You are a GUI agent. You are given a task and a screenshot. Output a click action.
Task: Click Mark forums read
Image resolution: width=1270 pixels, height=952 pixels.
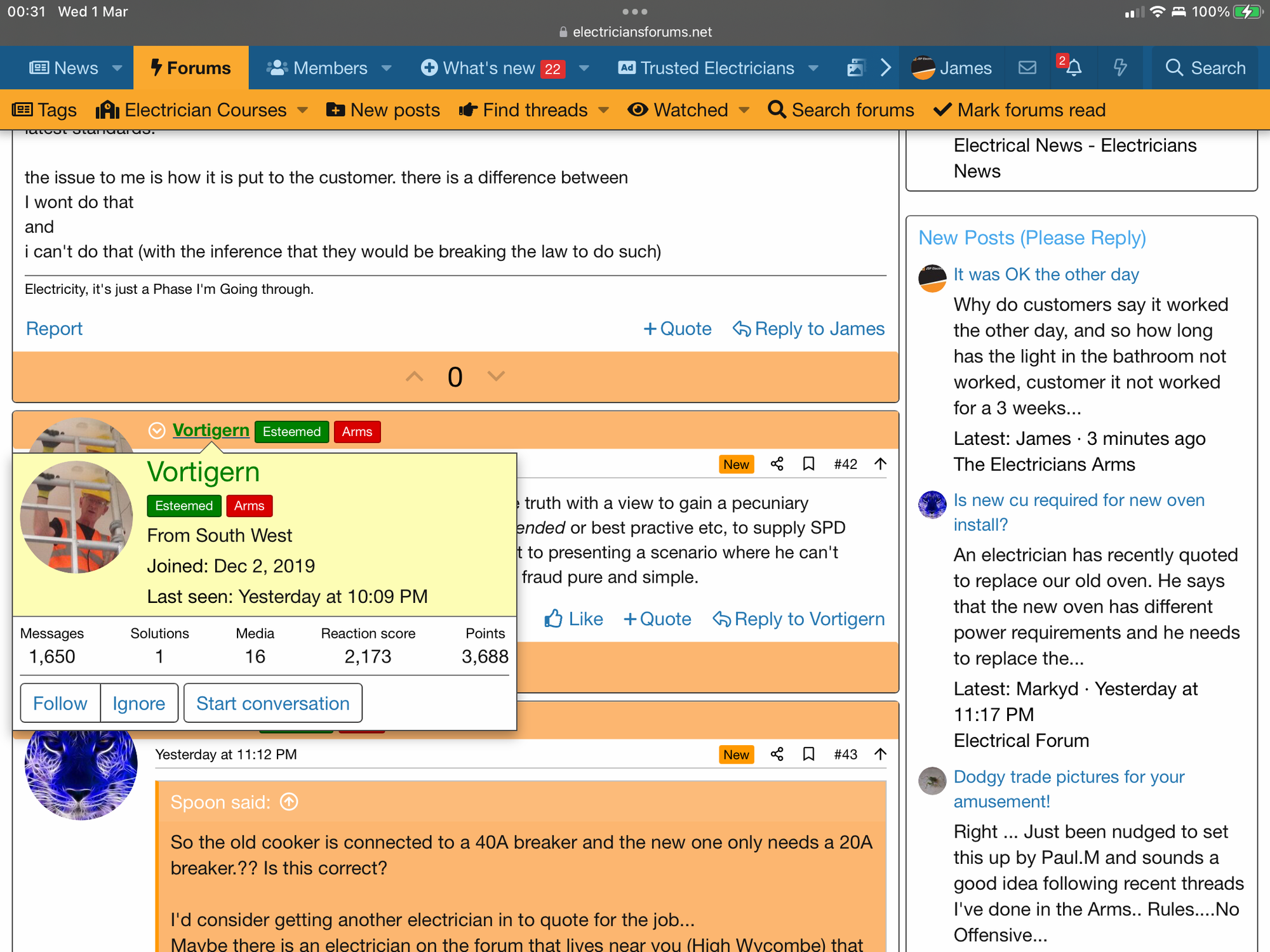(1019, 110)
